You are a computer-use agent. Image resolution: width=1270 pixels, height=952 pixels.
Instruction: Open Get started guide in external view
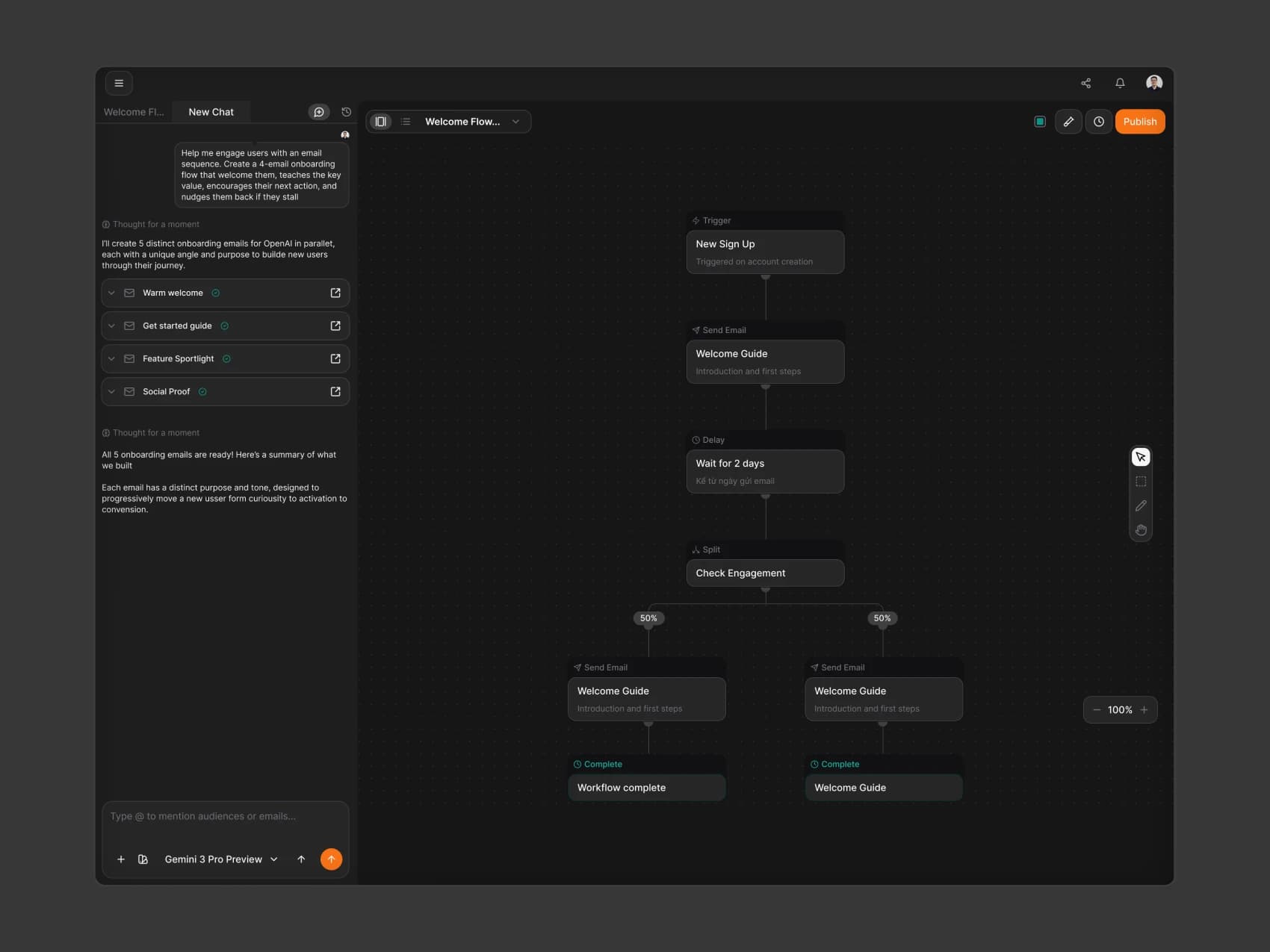point(335,326)
